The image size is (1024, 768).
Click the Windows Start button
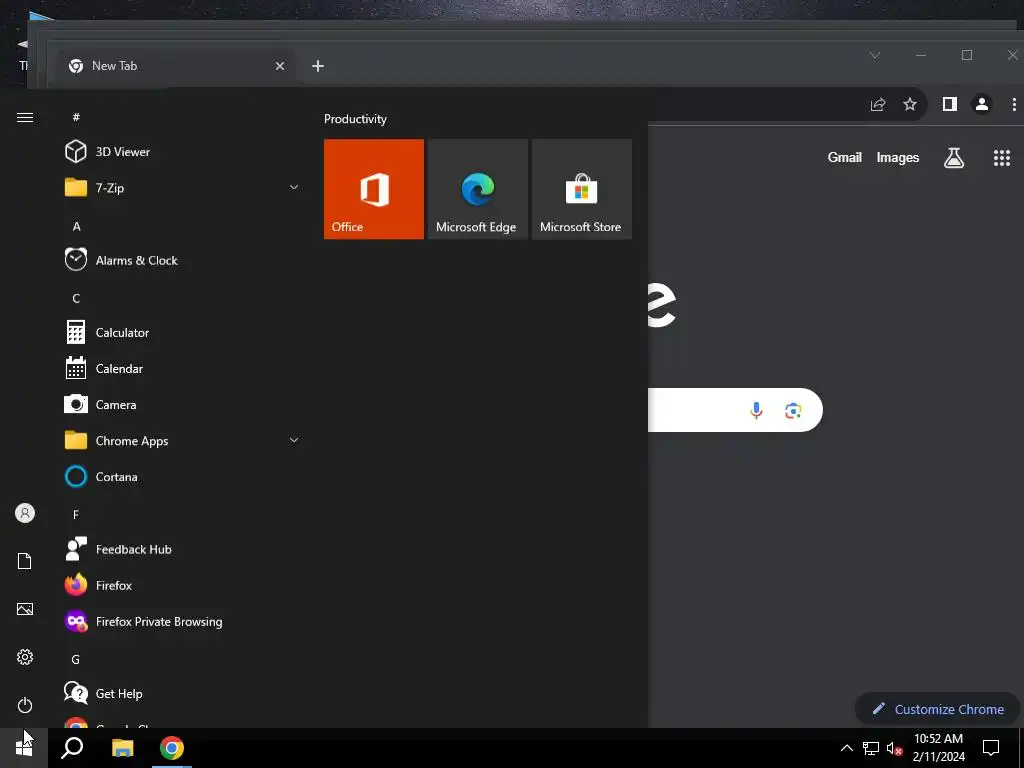click(24, 748)
